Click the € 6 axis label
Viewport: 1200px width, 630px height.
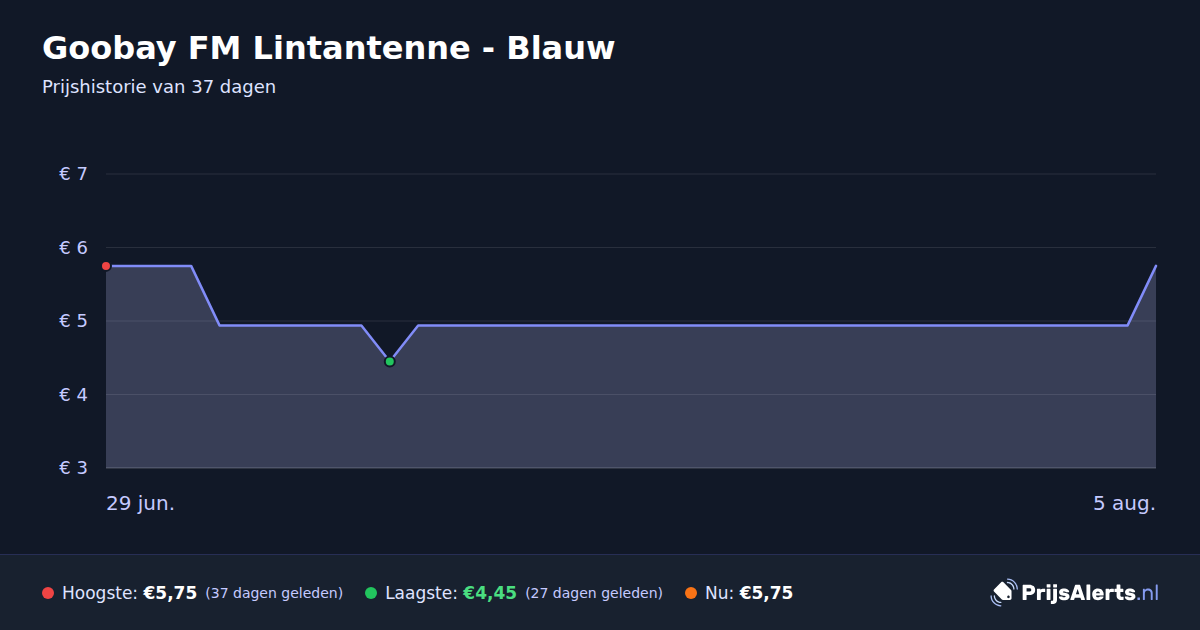pos(74,247)
